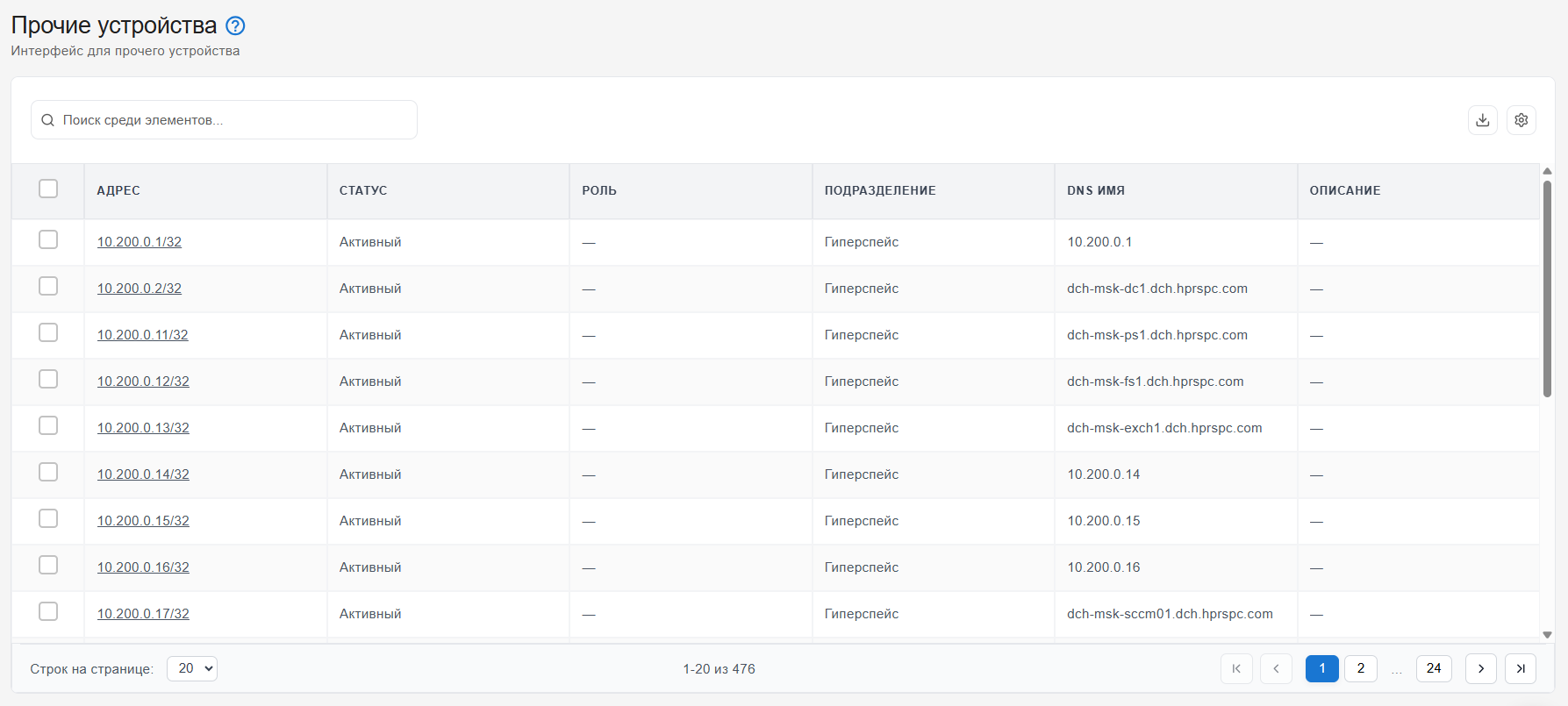Image resolution: width=1568 pixels, height=706 pixels.
Task: Check the row for 10.200.0.13/32
Action: click(48, 425)
